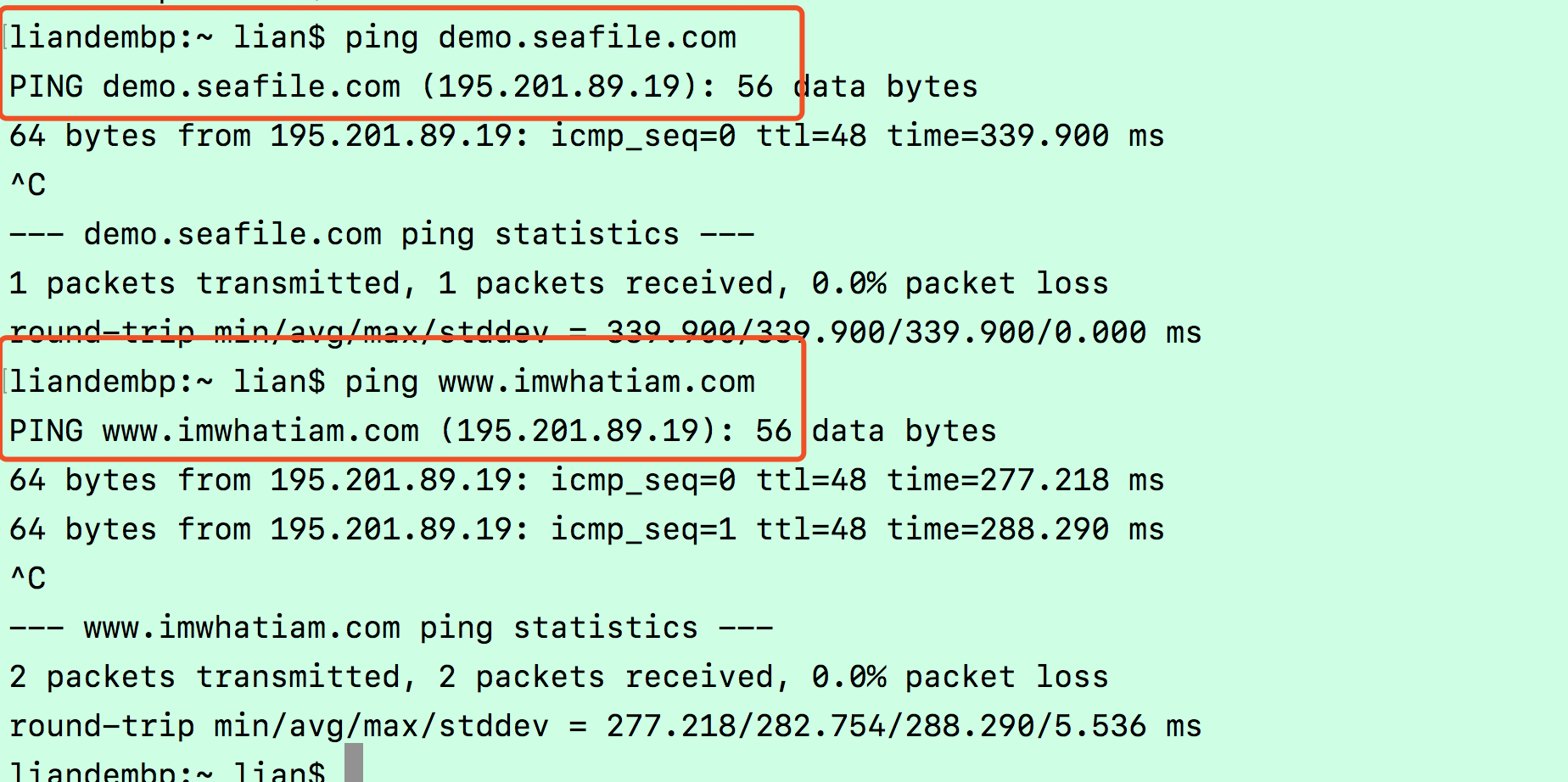
Task: Click the 'icmp_seq=1' text
Action: [x=643, y=530]
